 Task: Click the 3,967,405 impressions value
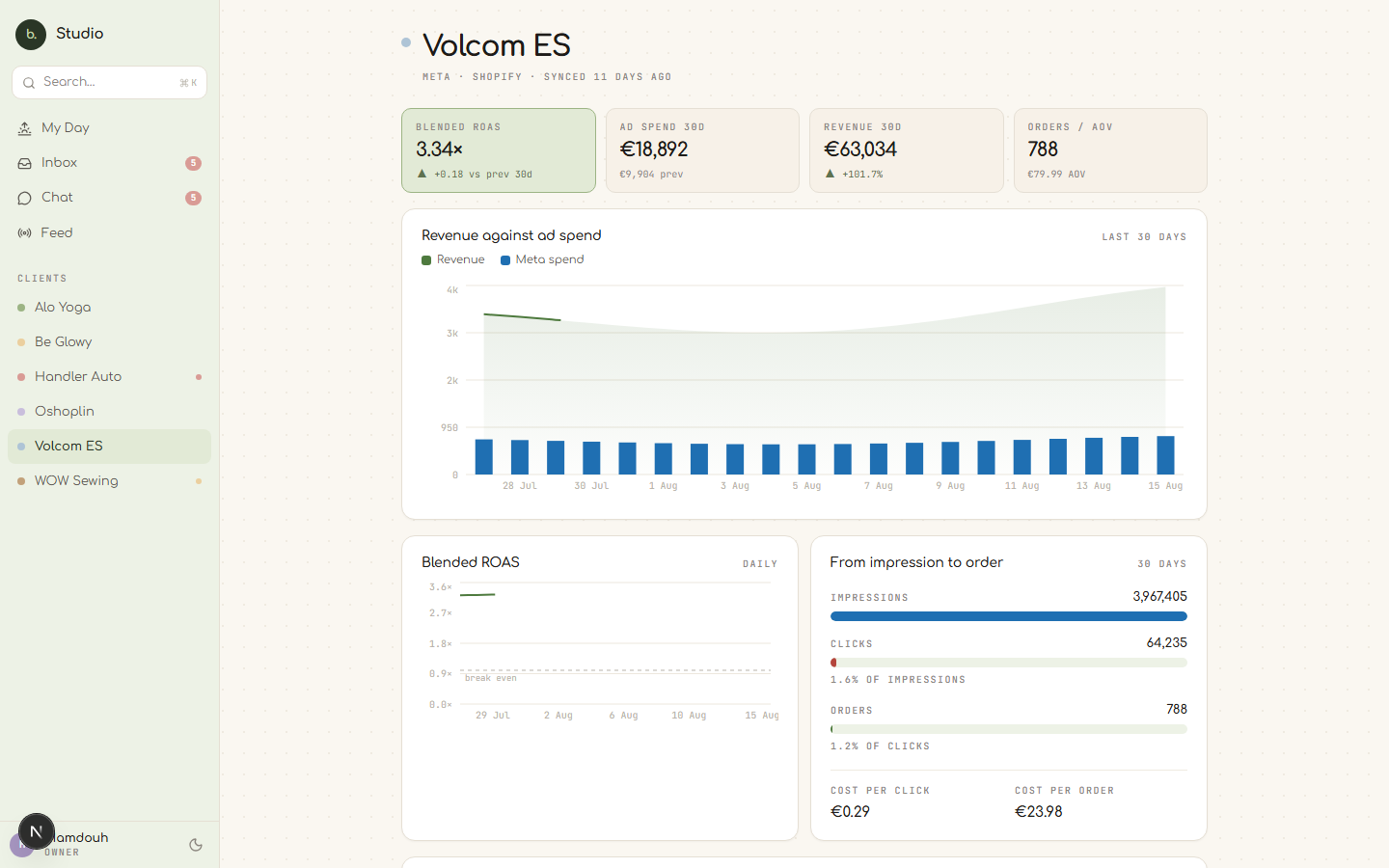click(x=1159, y=597)
